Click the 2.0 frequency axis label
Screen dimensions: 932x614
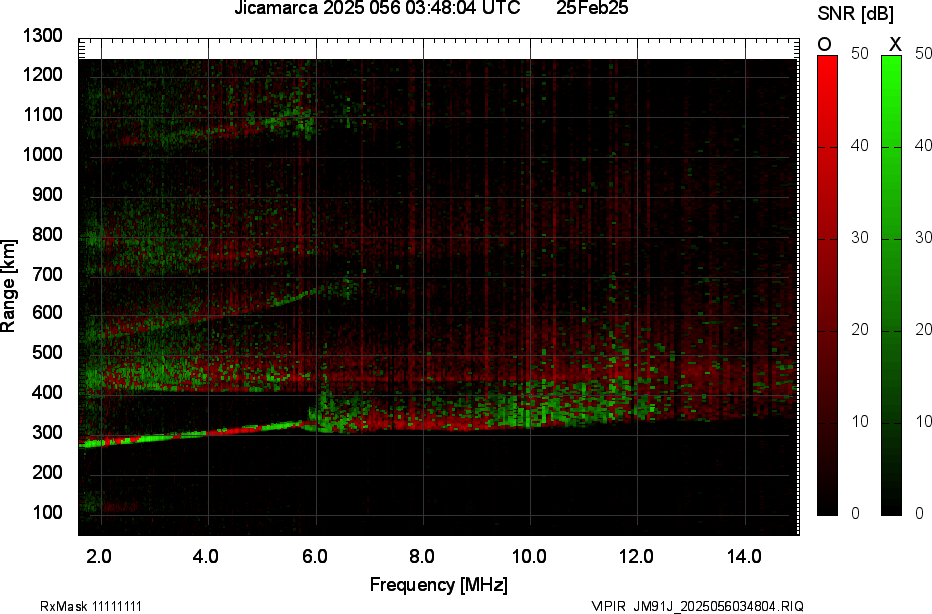pyautogui.click(x=99, y=557)
